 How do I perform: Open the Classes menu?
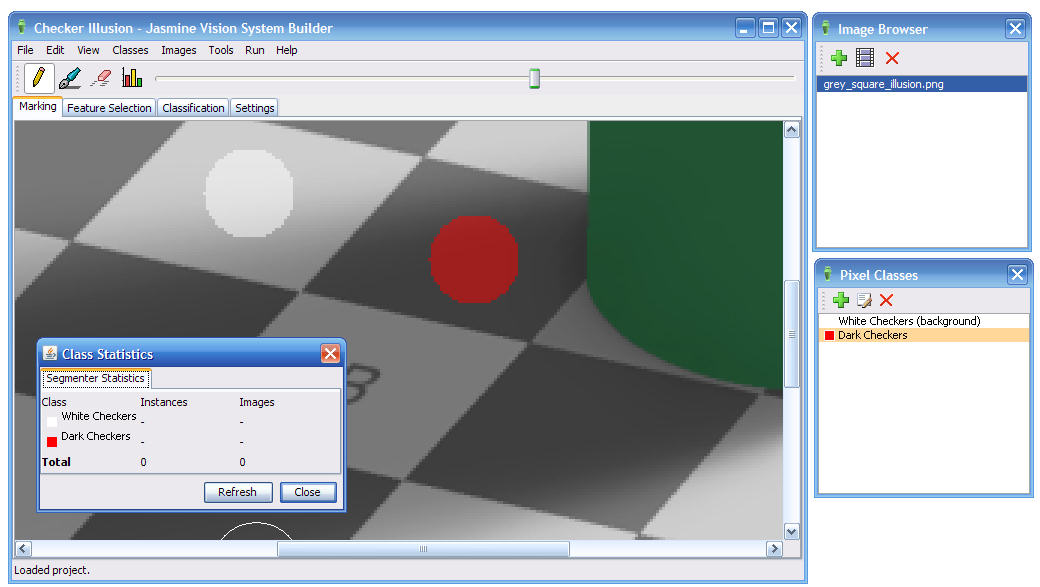click(130, 50)
